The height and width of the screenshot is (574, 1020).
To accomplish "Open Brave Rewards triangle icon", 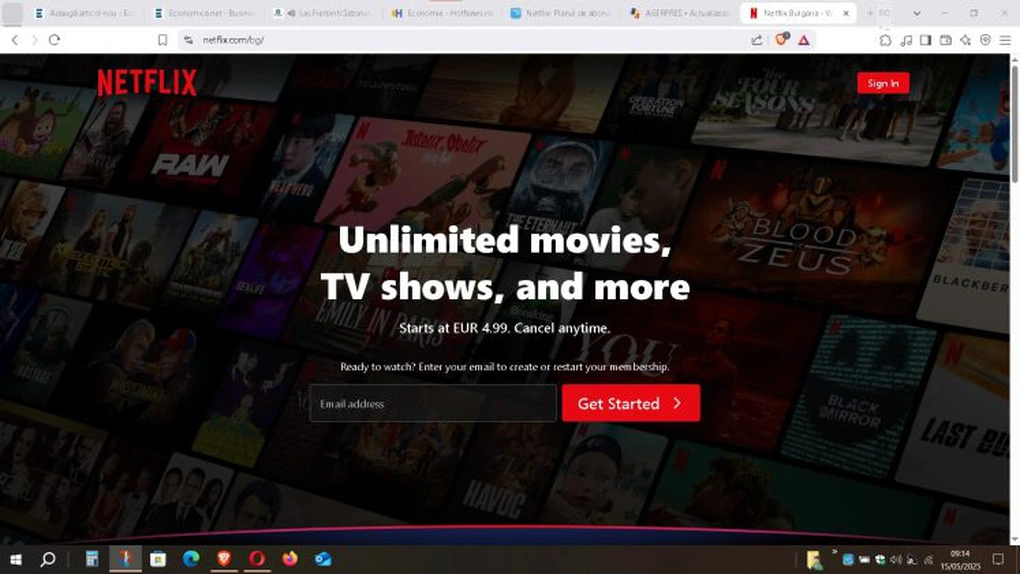I will [x=804, y=40].
